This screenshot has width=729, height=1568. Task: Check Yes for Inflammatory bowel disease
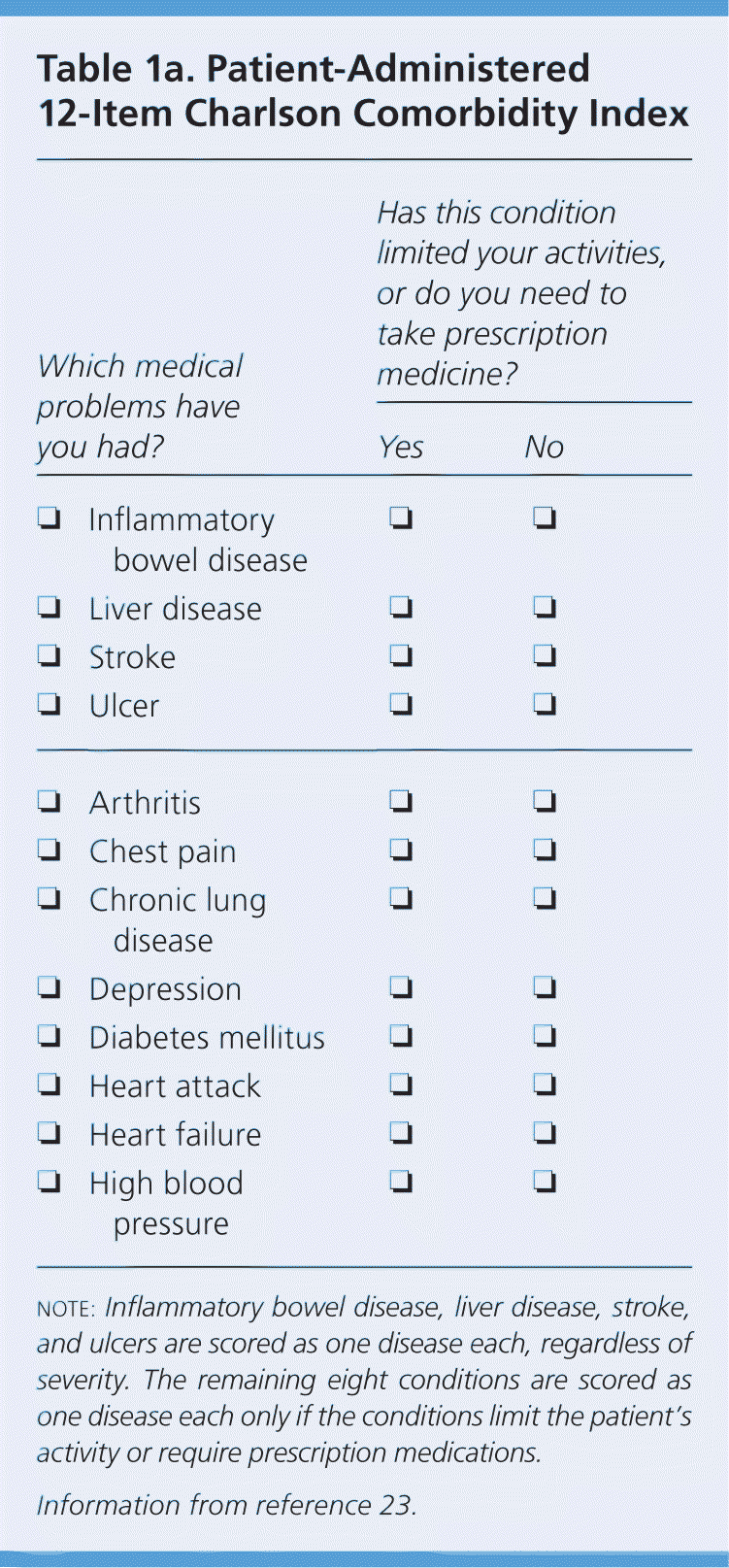[401, 518]
